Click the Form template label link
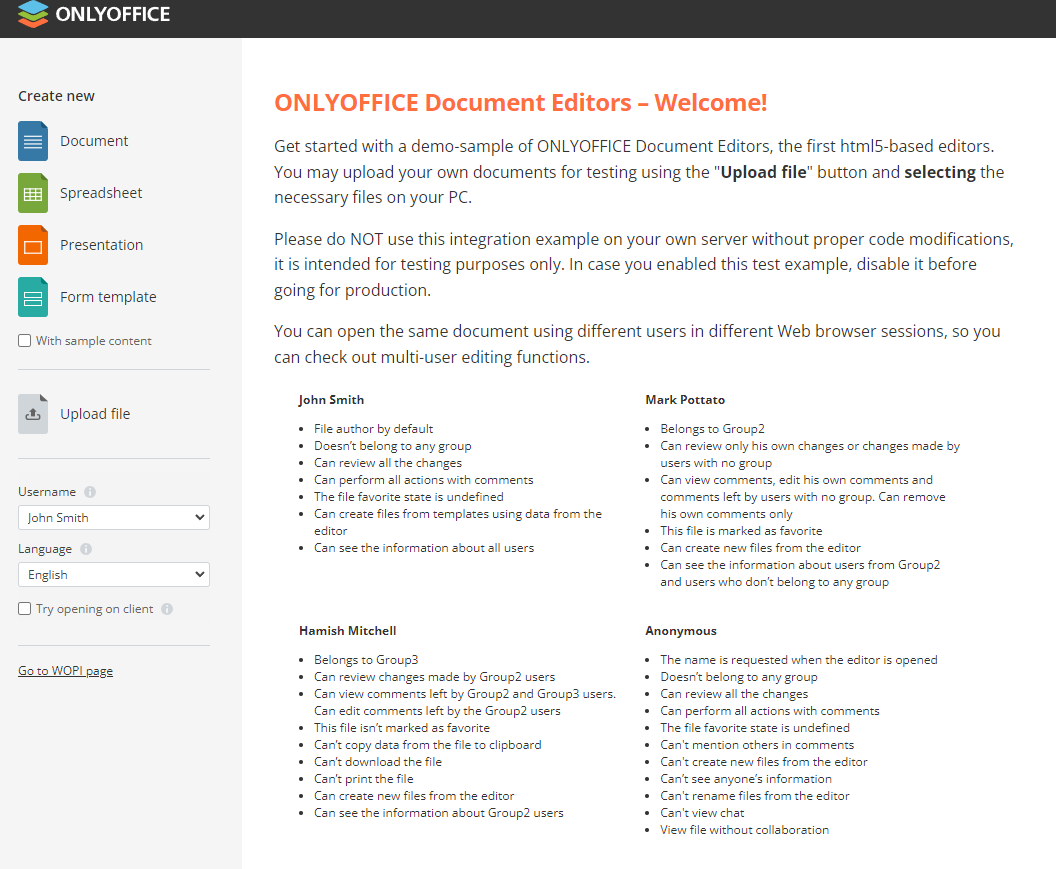This screenshot has width=1056, height=869. tap(108, 297)
